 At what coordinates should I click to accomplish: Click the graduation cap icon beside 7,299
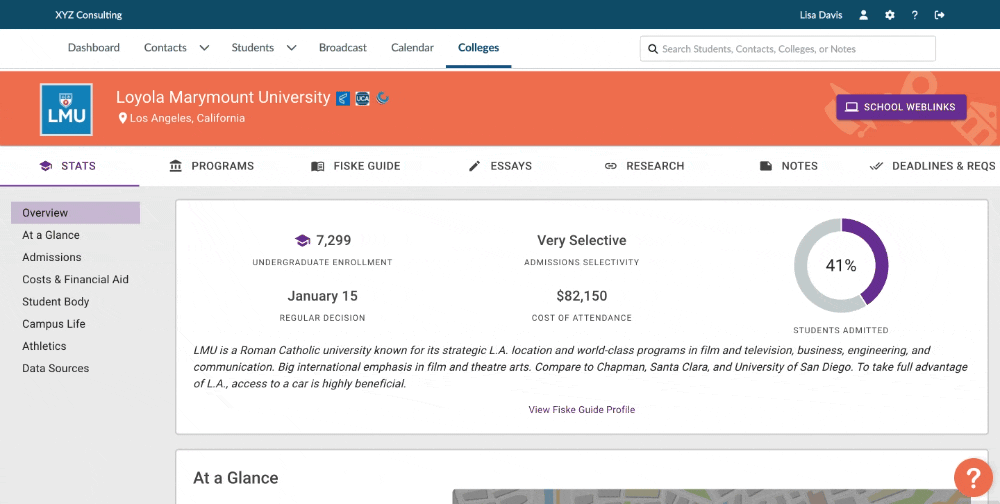(x=302, y=241)
